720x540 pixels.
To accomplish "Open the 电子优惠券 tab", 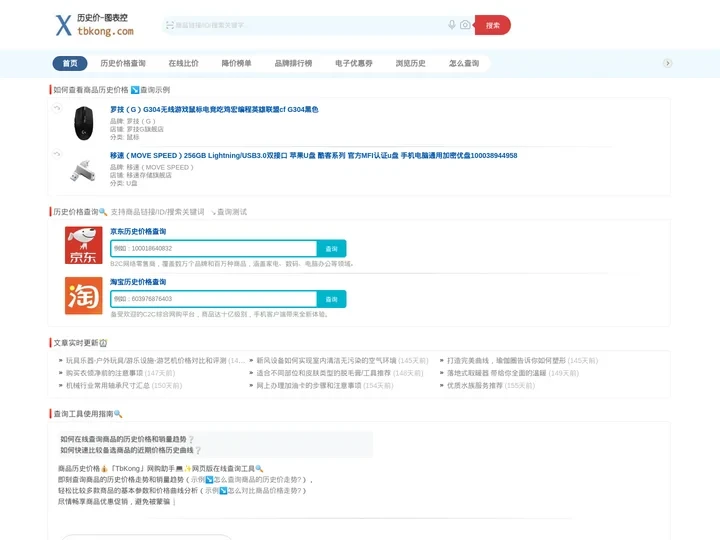I will (354, 63).
